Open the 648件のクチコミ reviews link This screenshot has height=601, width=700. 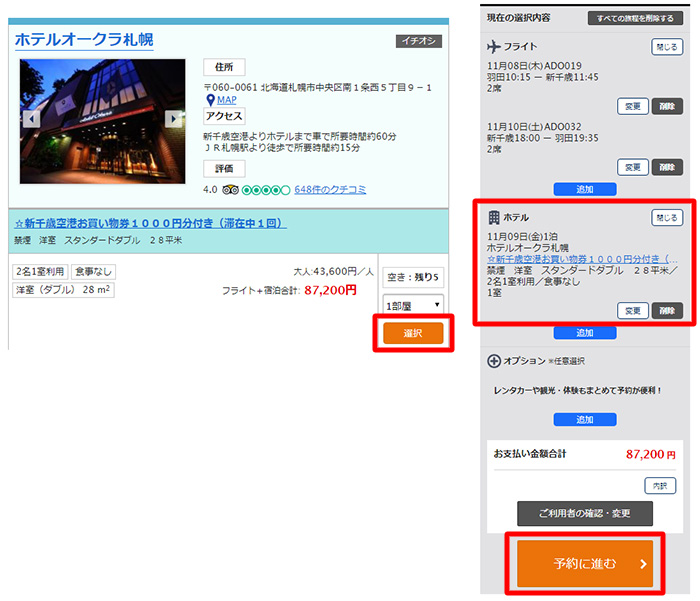tap(330, 190)
